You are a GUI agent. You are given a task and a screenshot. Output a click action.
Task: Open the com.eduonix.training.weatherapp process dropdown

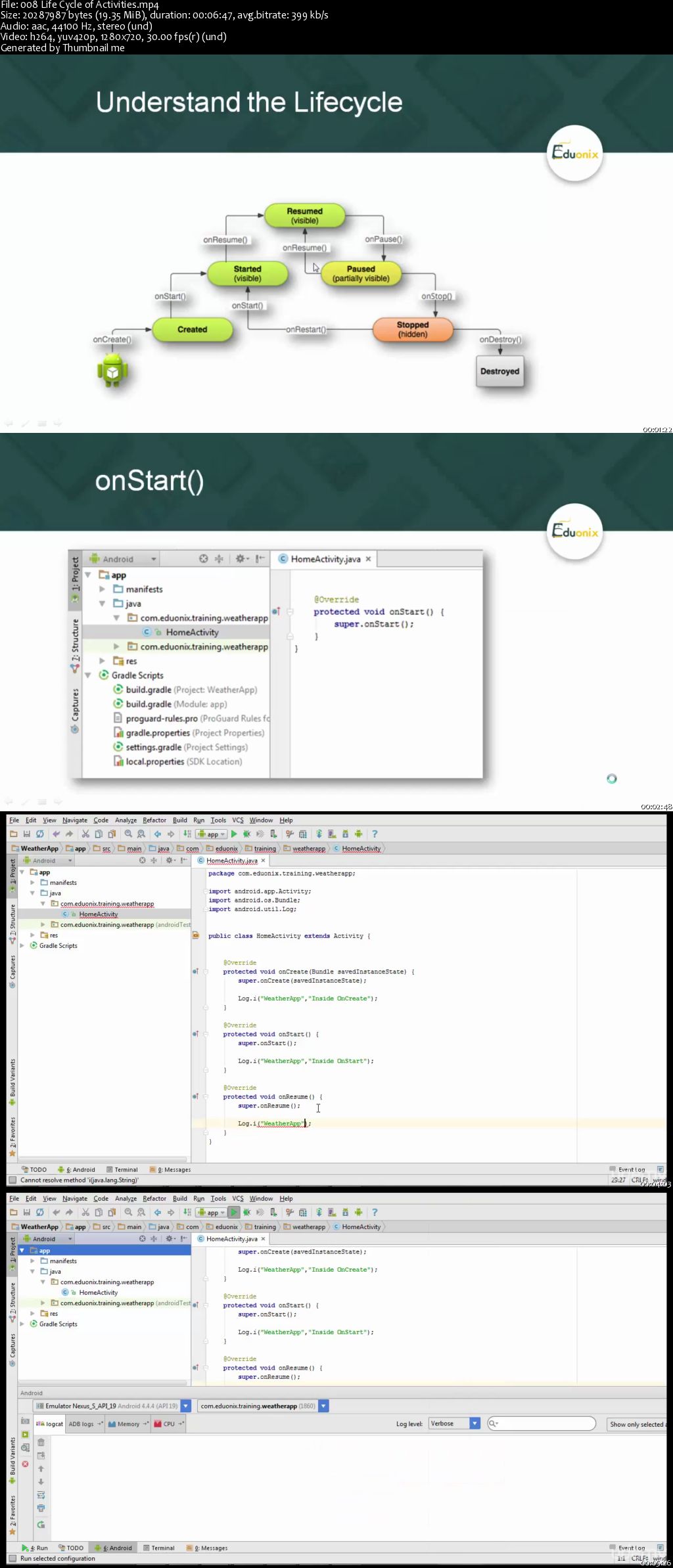[x=323, y=1406]
